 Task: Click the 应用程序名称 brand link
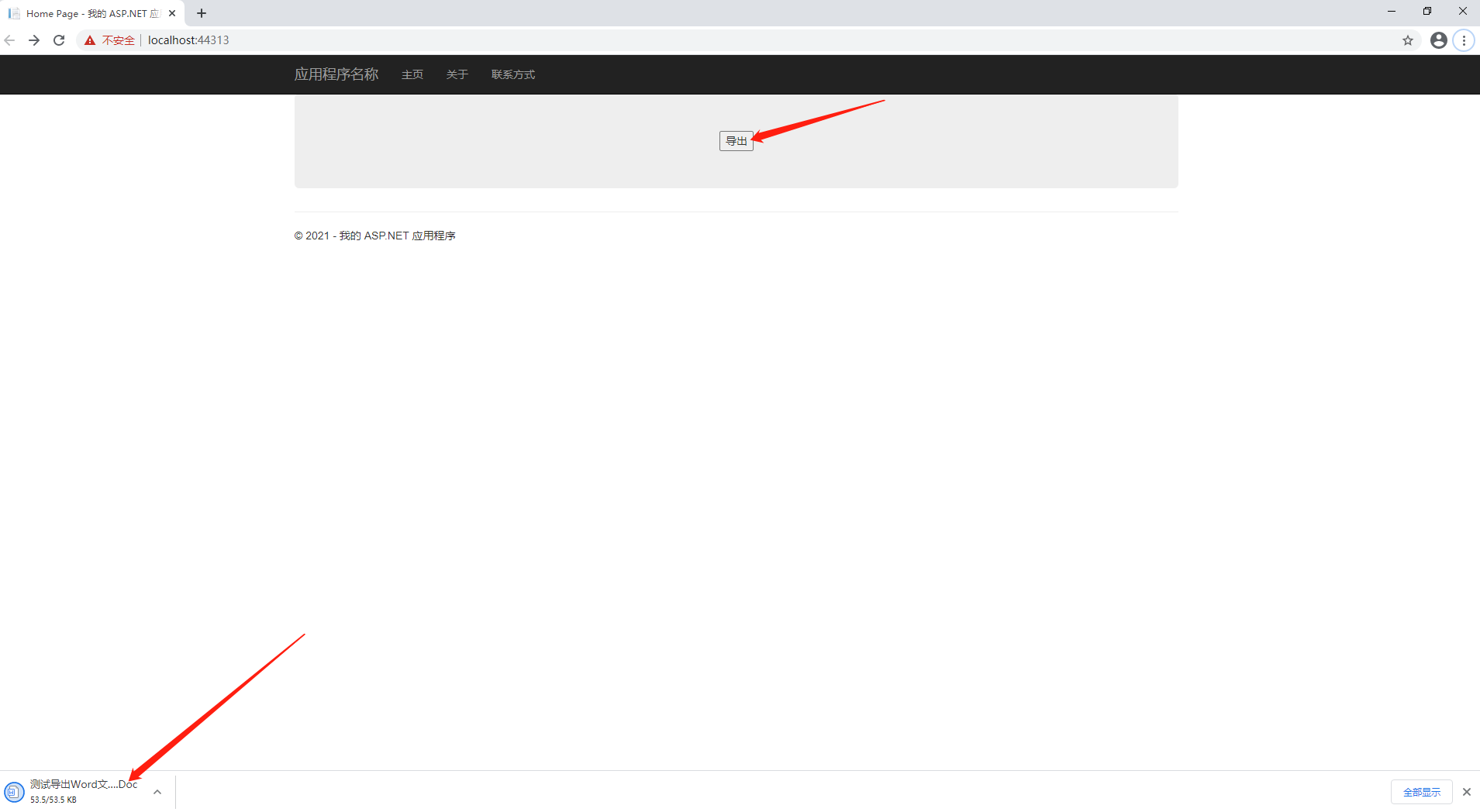coord(336,74)
